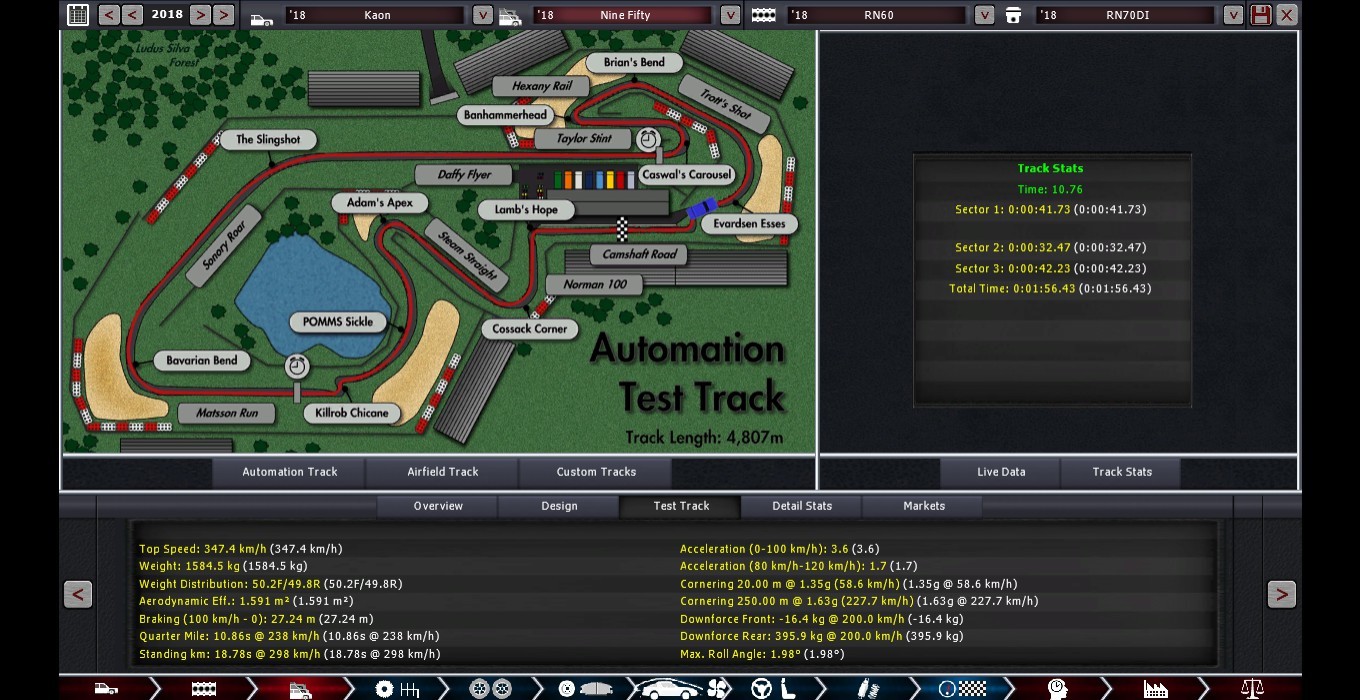Click the calendar icon in top bar
The image size is (1360, 700).
tap(78, 15)
